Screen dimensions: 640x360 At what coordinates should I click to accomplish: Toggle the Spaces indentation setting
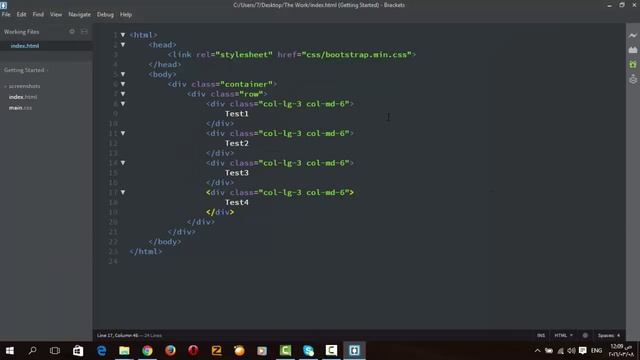point(609,336)
